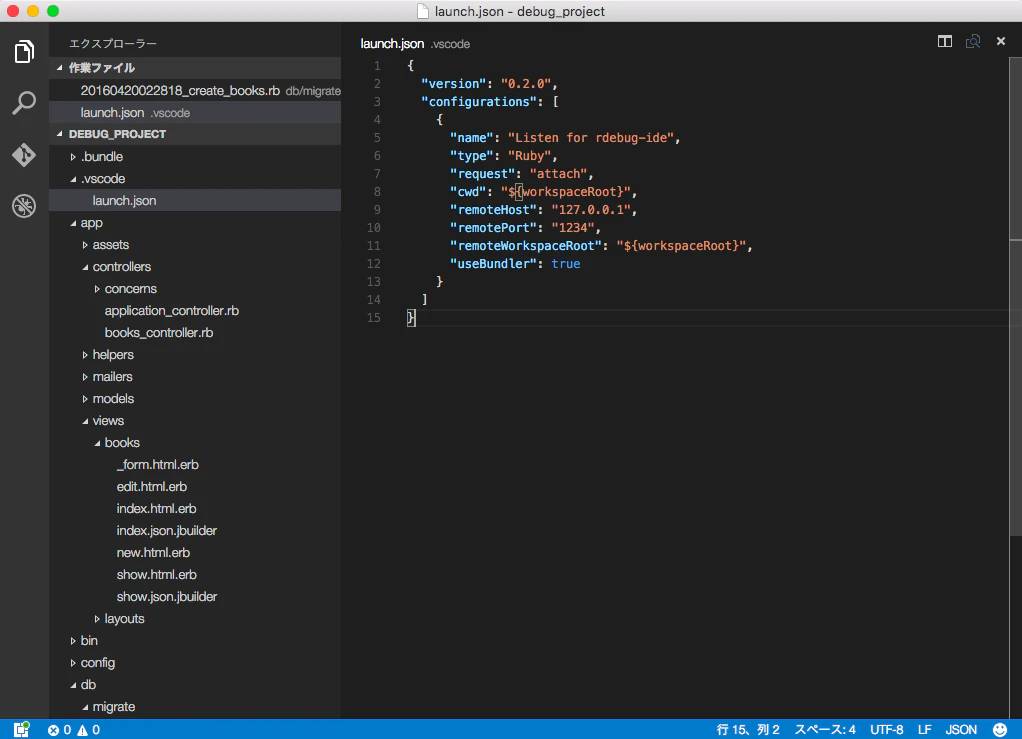Expand the concerns folder
The height and width of the screenshot is (739, 1022).
tap(97, 289)
